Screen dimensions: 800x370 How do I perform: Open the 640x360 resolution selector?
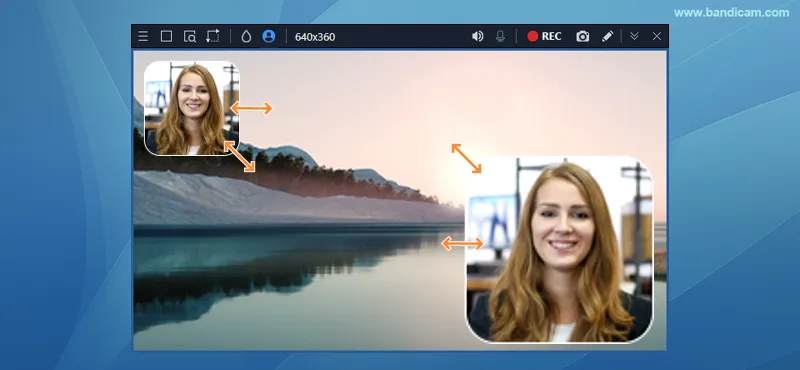coord(315,37)
